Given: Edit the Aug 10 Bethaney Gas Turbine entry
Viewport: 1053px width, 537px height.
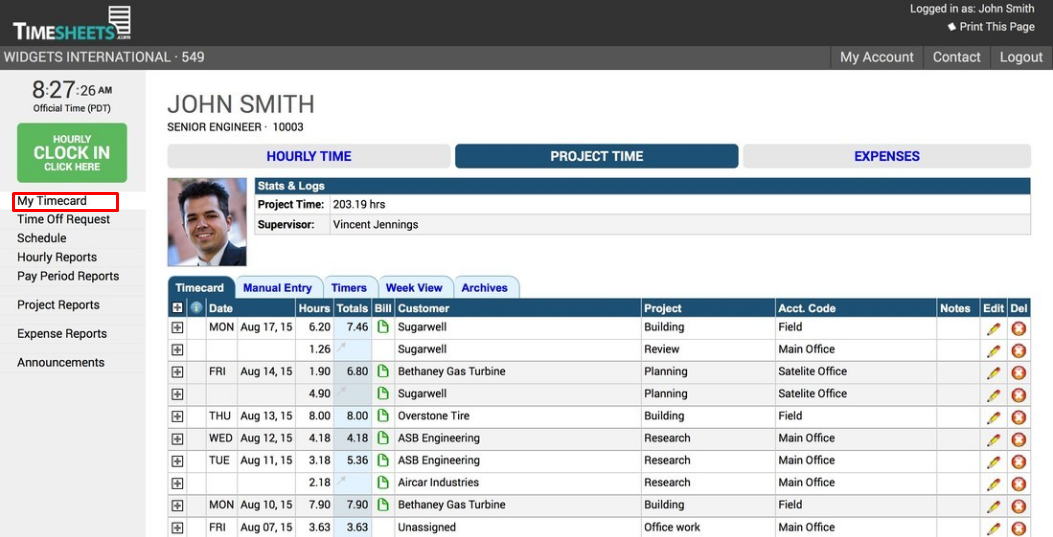Looking at the screenshot, I should [993, 505].
